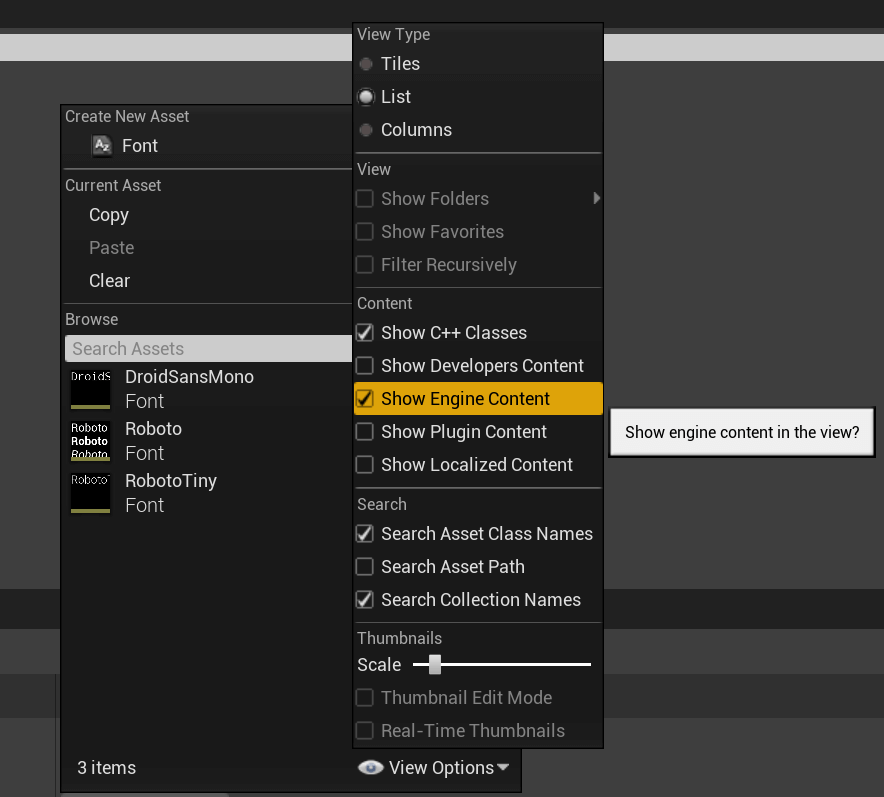The height and width of the screenshot is (797, 884).
Task: Uncheck Search Asset Class Names
Action: tap(365, 533)
